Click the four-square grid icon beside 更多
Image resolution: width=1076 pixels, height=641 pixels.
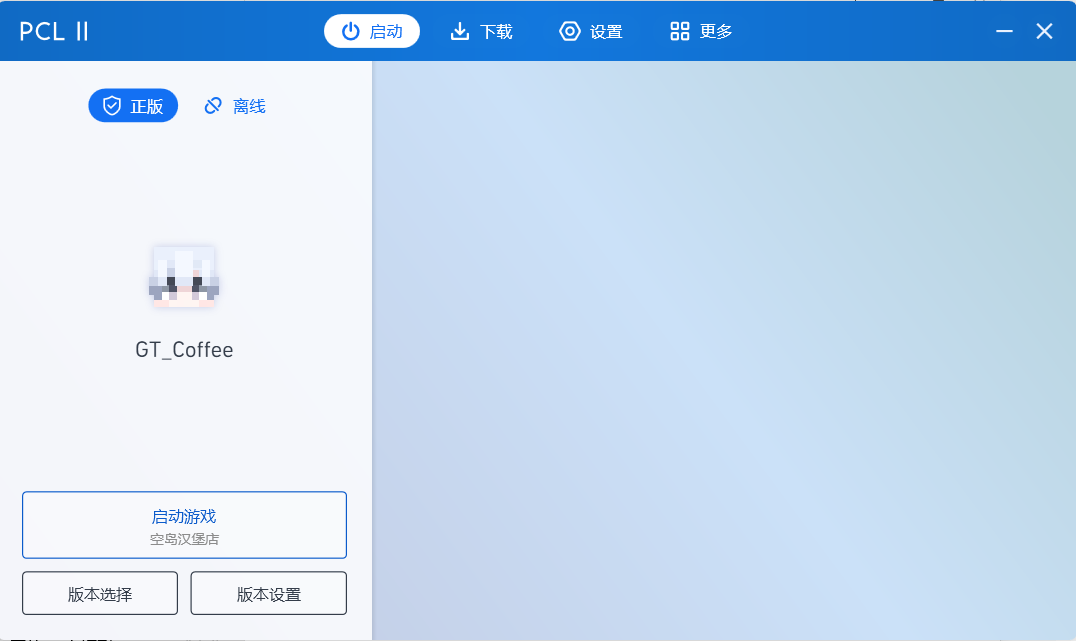point(679,32)
